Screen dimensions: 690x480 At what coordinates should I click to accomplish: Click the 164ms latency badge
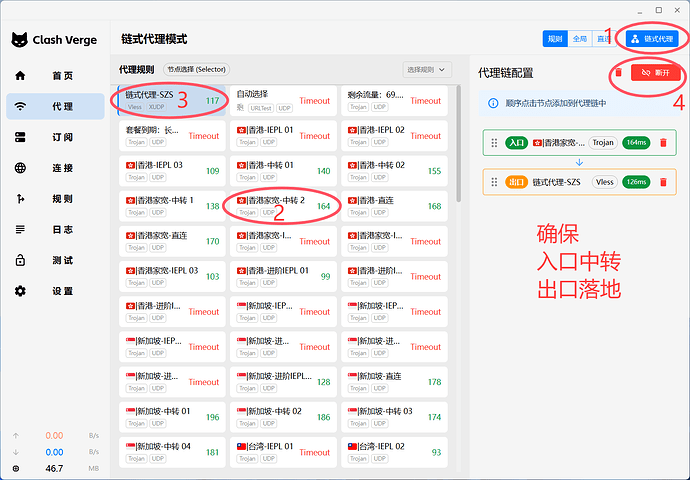[636, 143]
